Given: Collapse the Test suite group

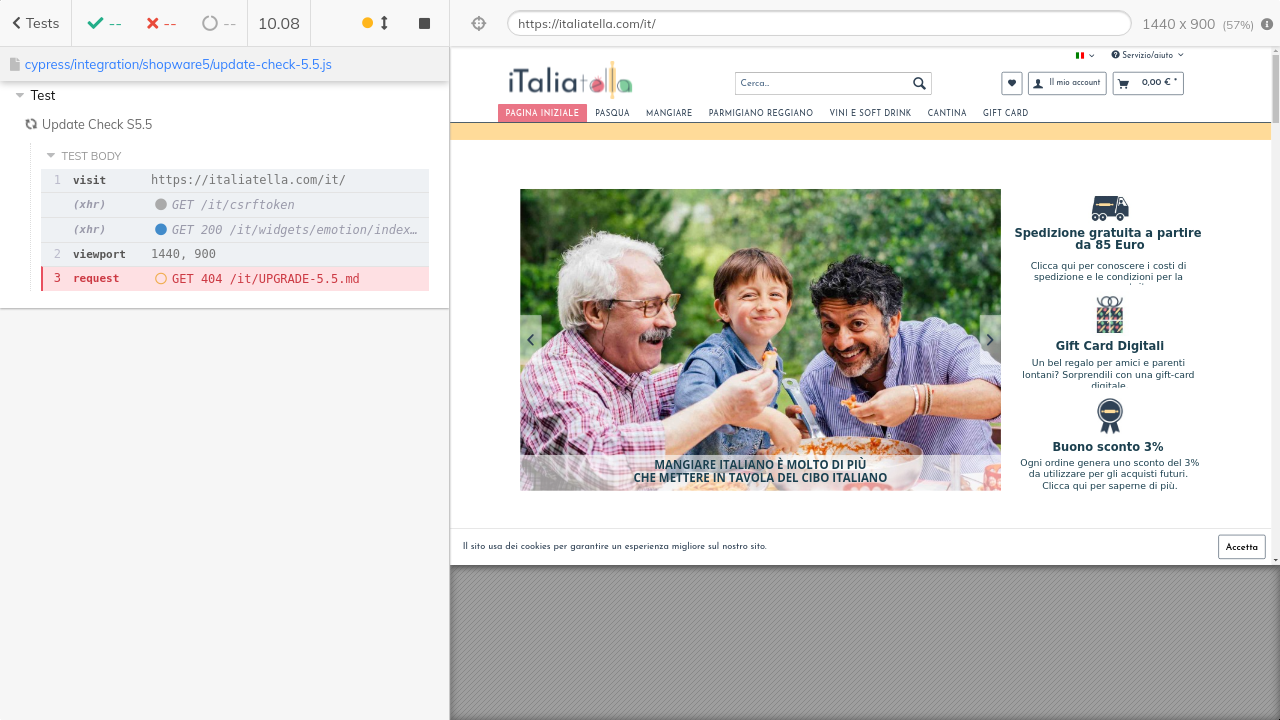Looking at the screenshot, I should point(20,96).
